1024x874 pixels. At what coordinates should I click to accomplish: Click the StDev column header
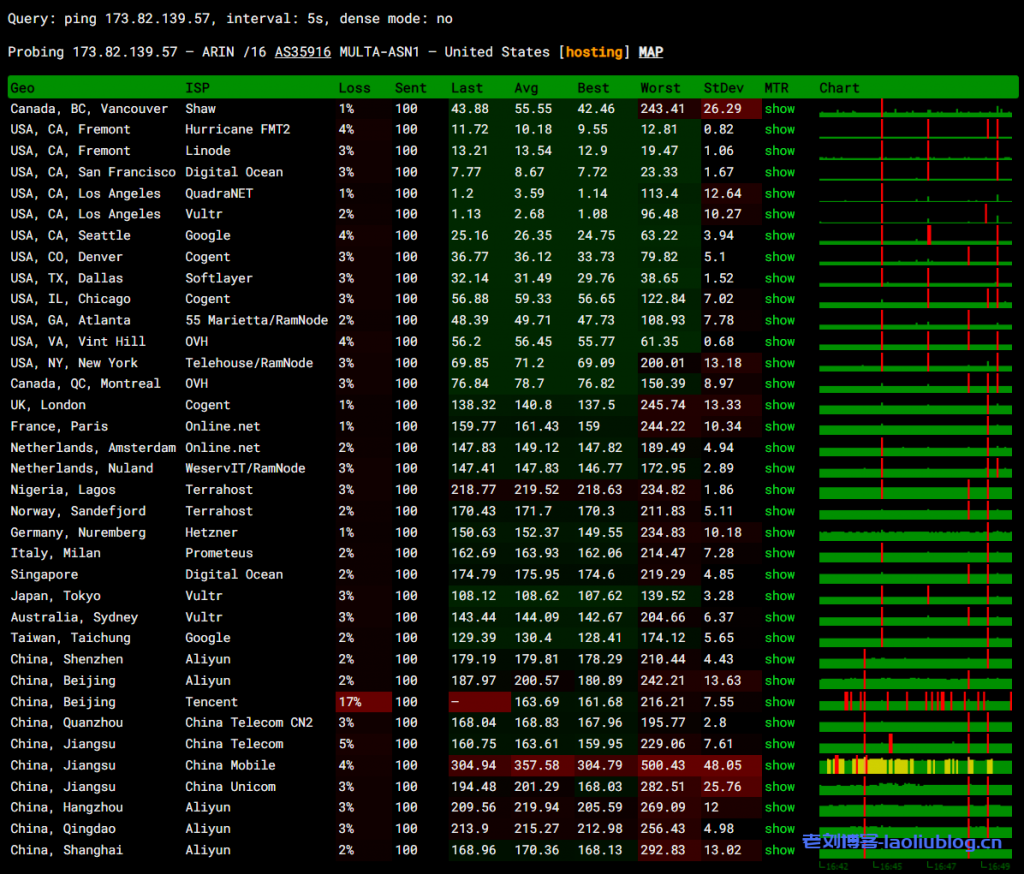[x=722, y=88]
